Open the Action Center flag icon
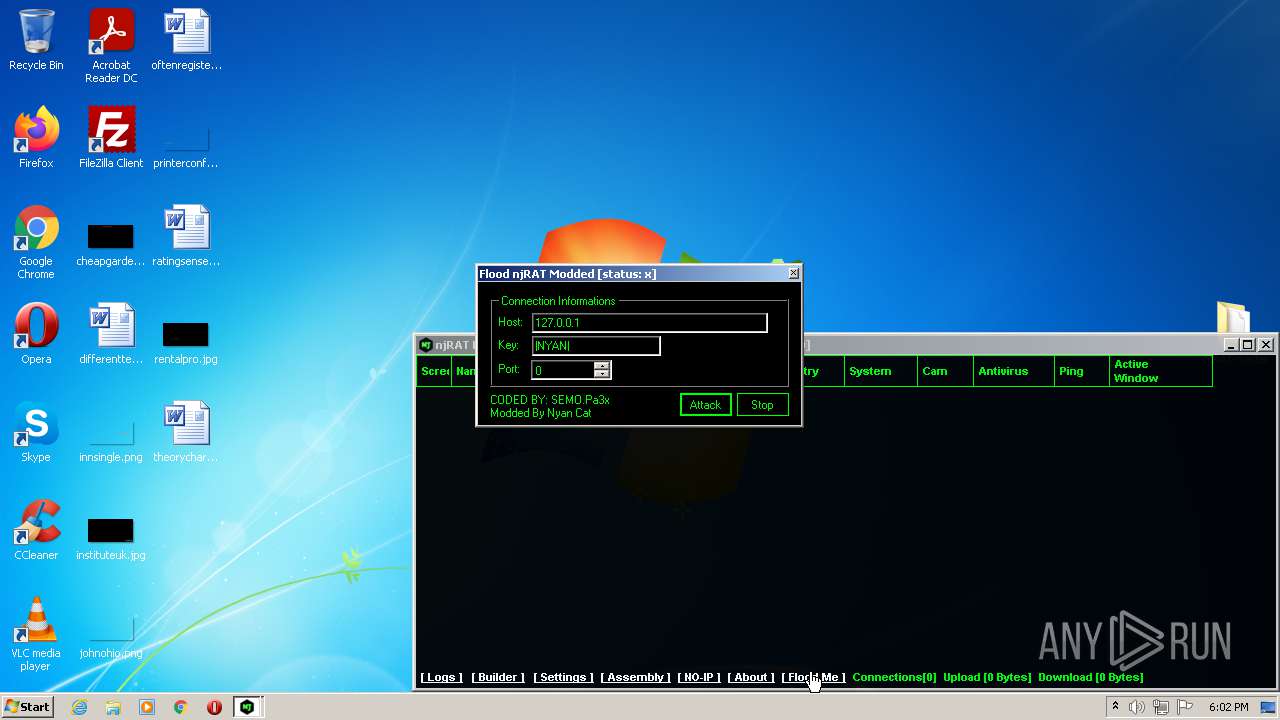The height and width of the screenshot is (720, 1280). (1185, 707)
